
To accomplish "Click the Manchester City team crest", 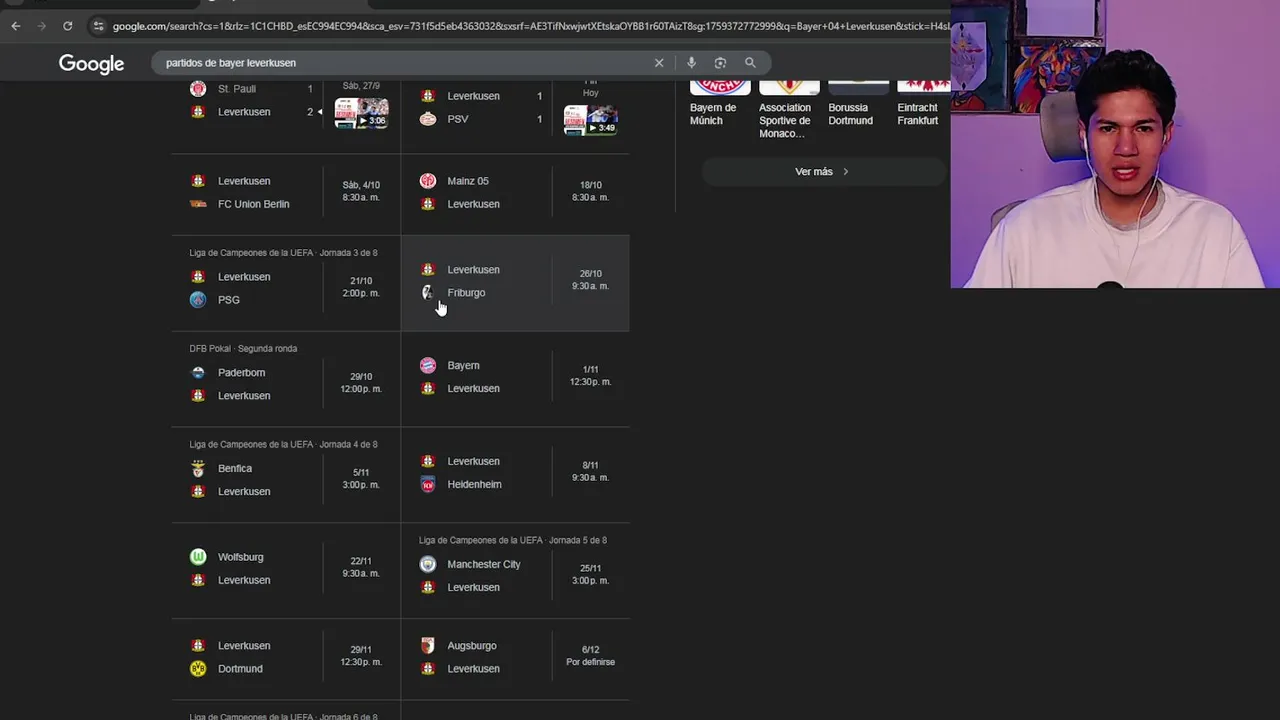I will tap(428, 565).
